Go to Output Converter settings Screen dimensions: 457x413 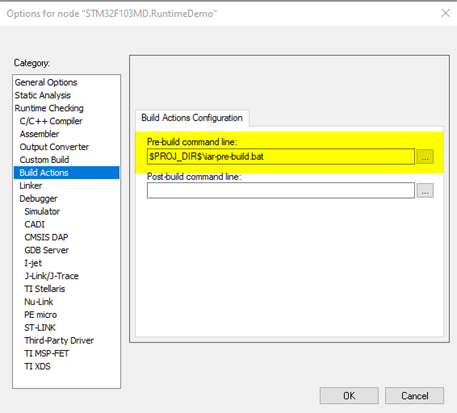tap(54, 147)
